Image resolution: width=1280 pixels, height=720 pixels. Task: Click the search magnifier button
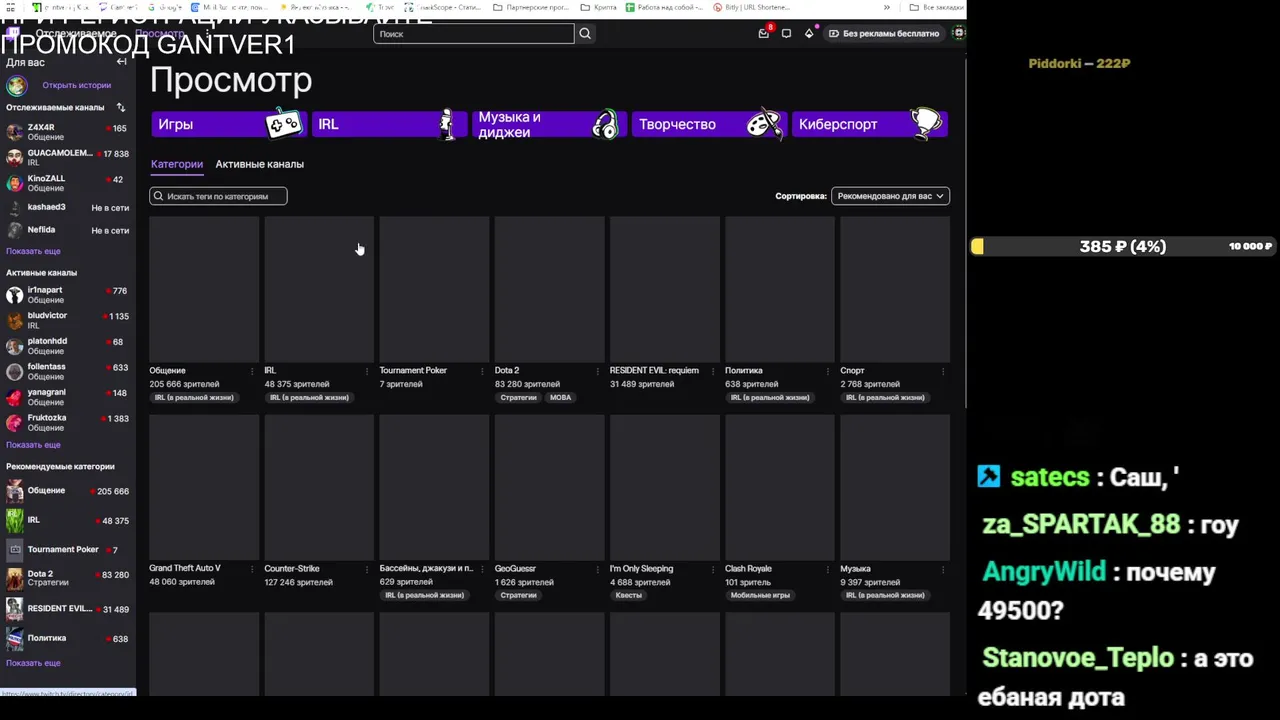point(585,33)
